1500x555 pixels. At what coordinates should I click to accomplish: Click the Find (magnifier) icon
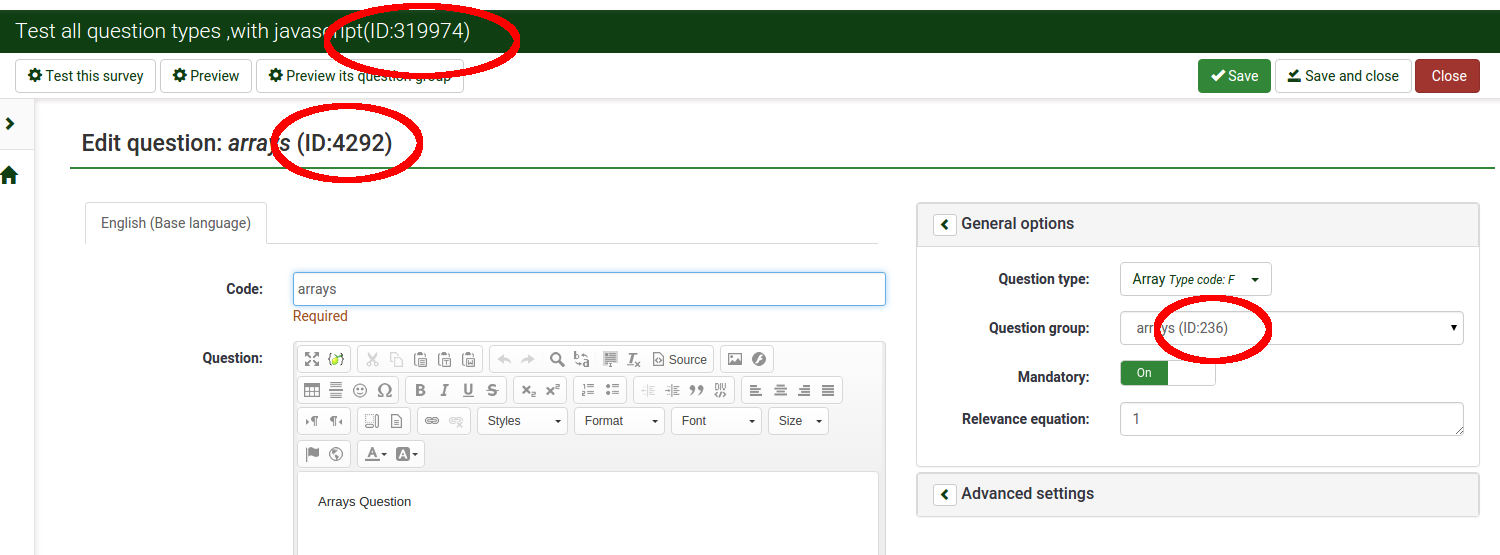(557, 359)
